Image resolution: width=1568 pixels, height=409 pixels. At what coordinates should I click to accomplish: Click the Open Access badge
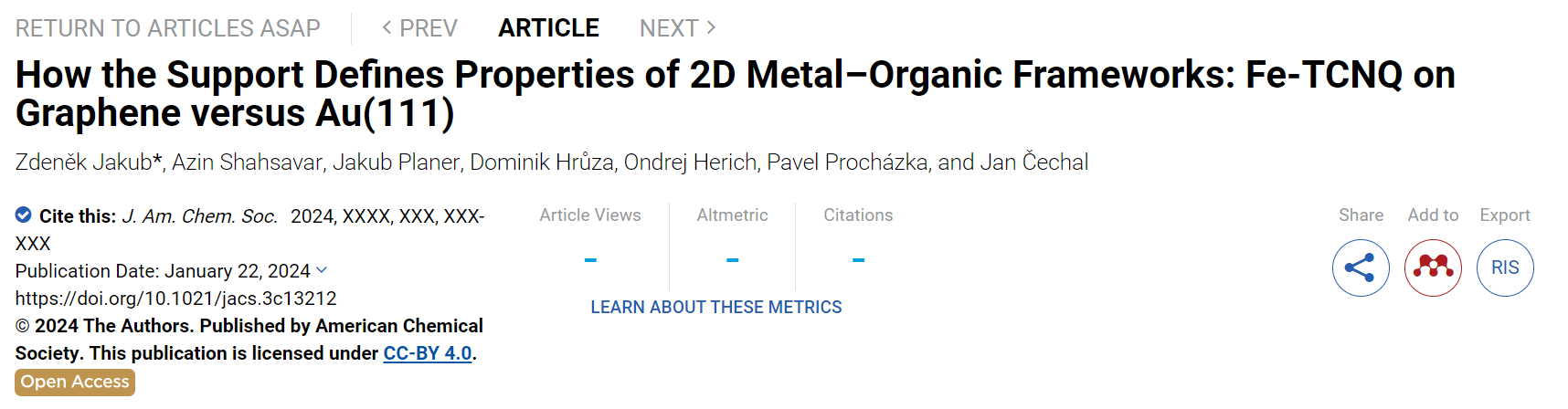pos(75,383)
